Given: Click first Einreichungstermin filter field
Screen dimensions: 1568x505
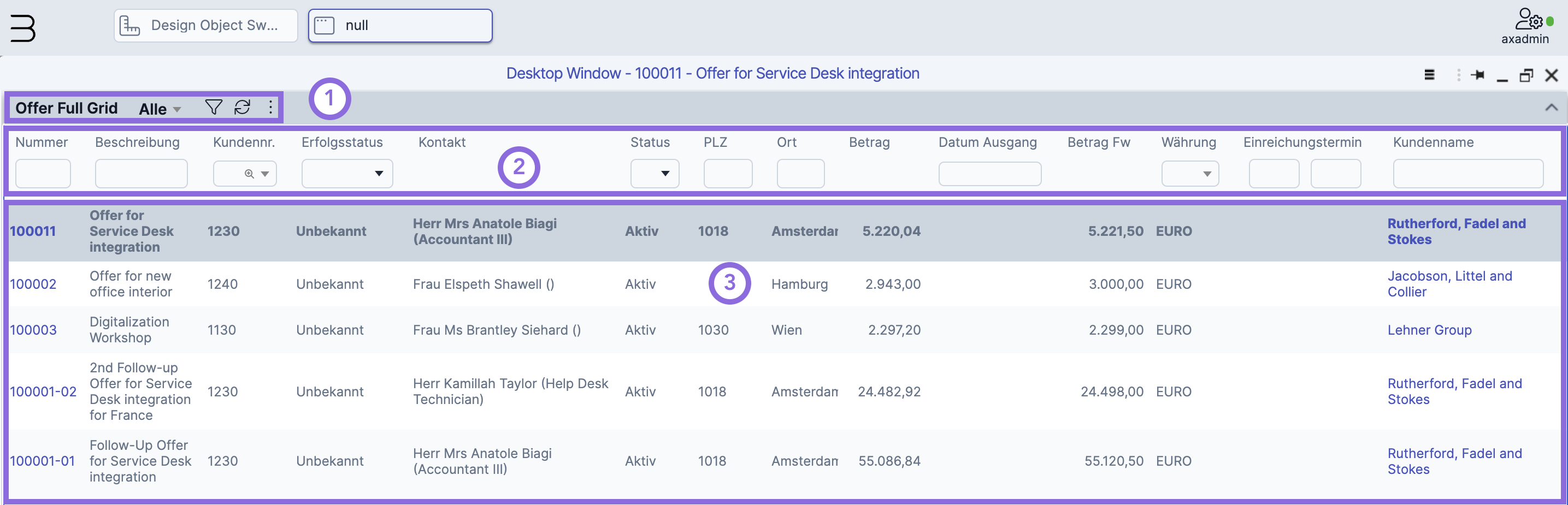Looking at the screenshot, I should tap(1274, 174).
